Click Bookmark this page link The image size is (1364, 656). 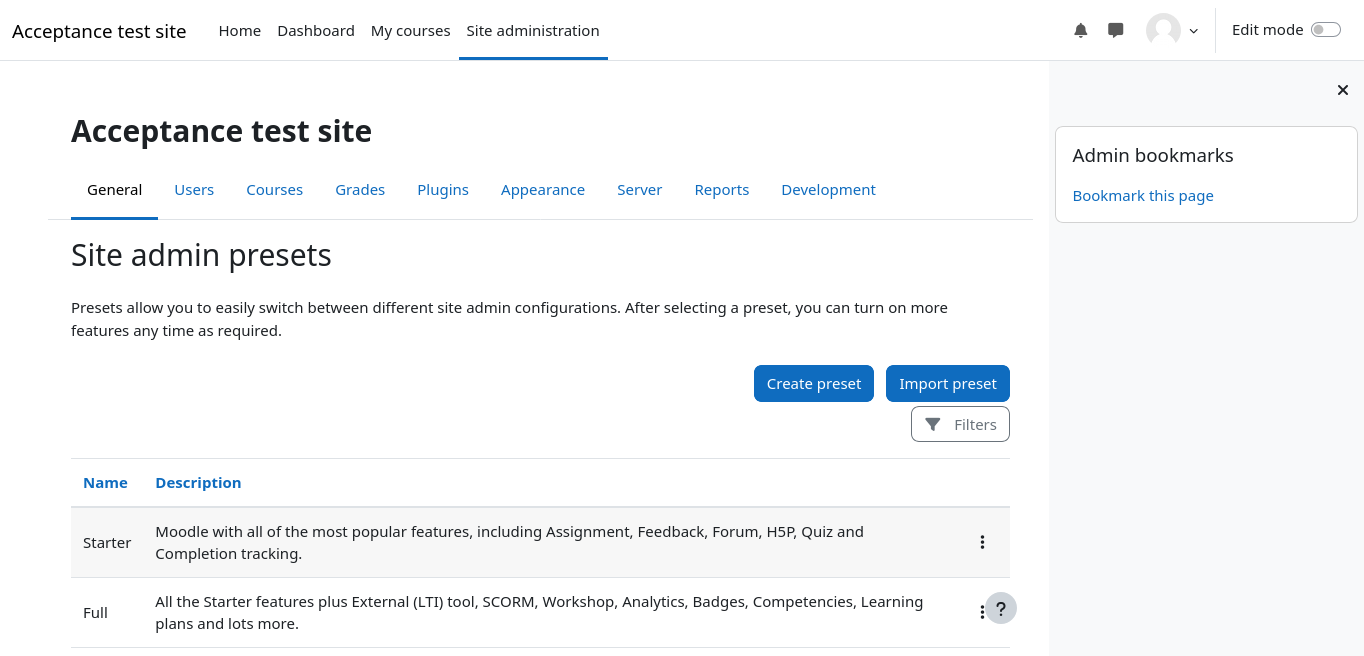point(1143,196)
